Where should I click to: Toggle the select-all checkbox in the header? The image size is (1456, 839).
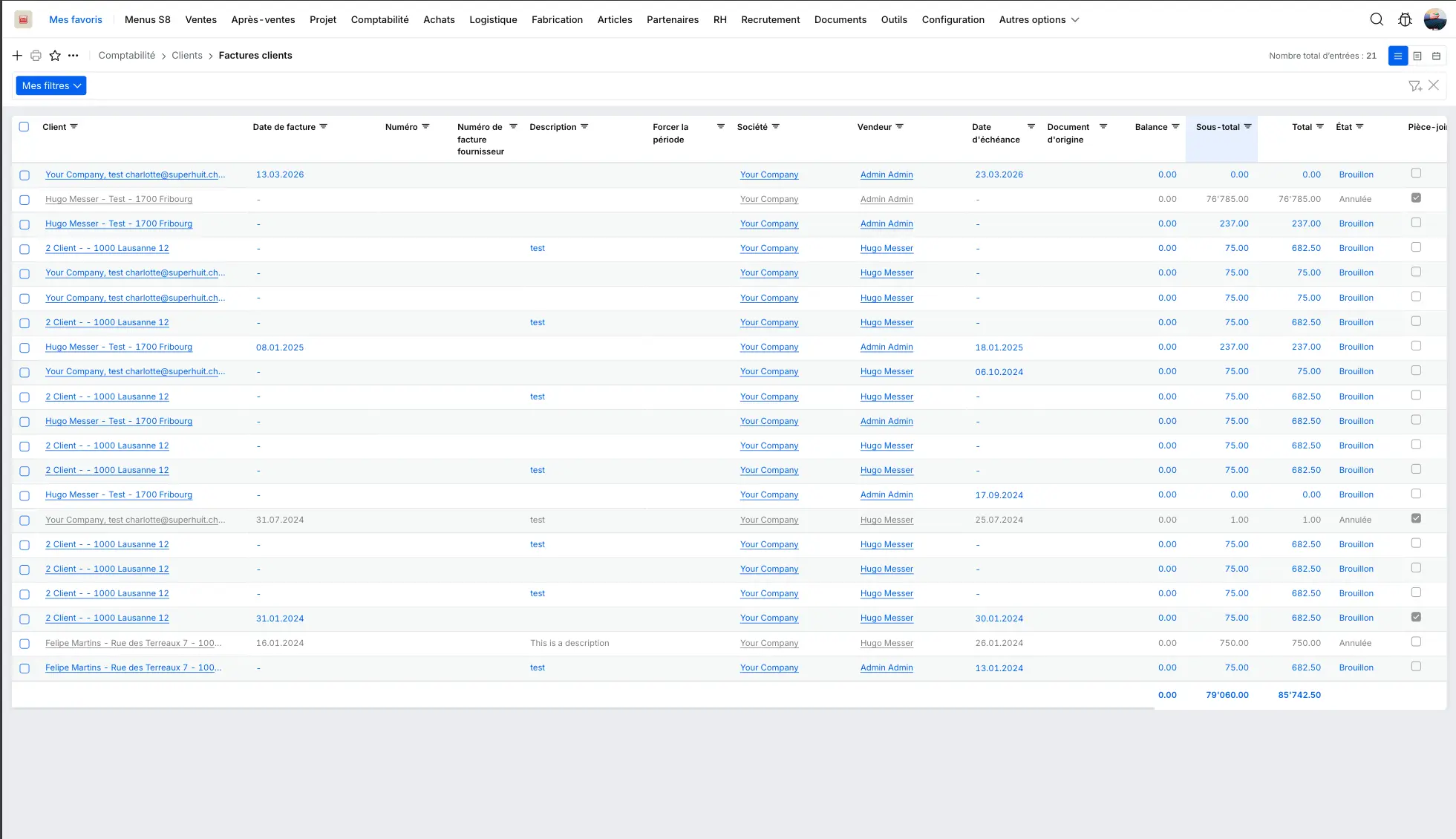(24, 127)
